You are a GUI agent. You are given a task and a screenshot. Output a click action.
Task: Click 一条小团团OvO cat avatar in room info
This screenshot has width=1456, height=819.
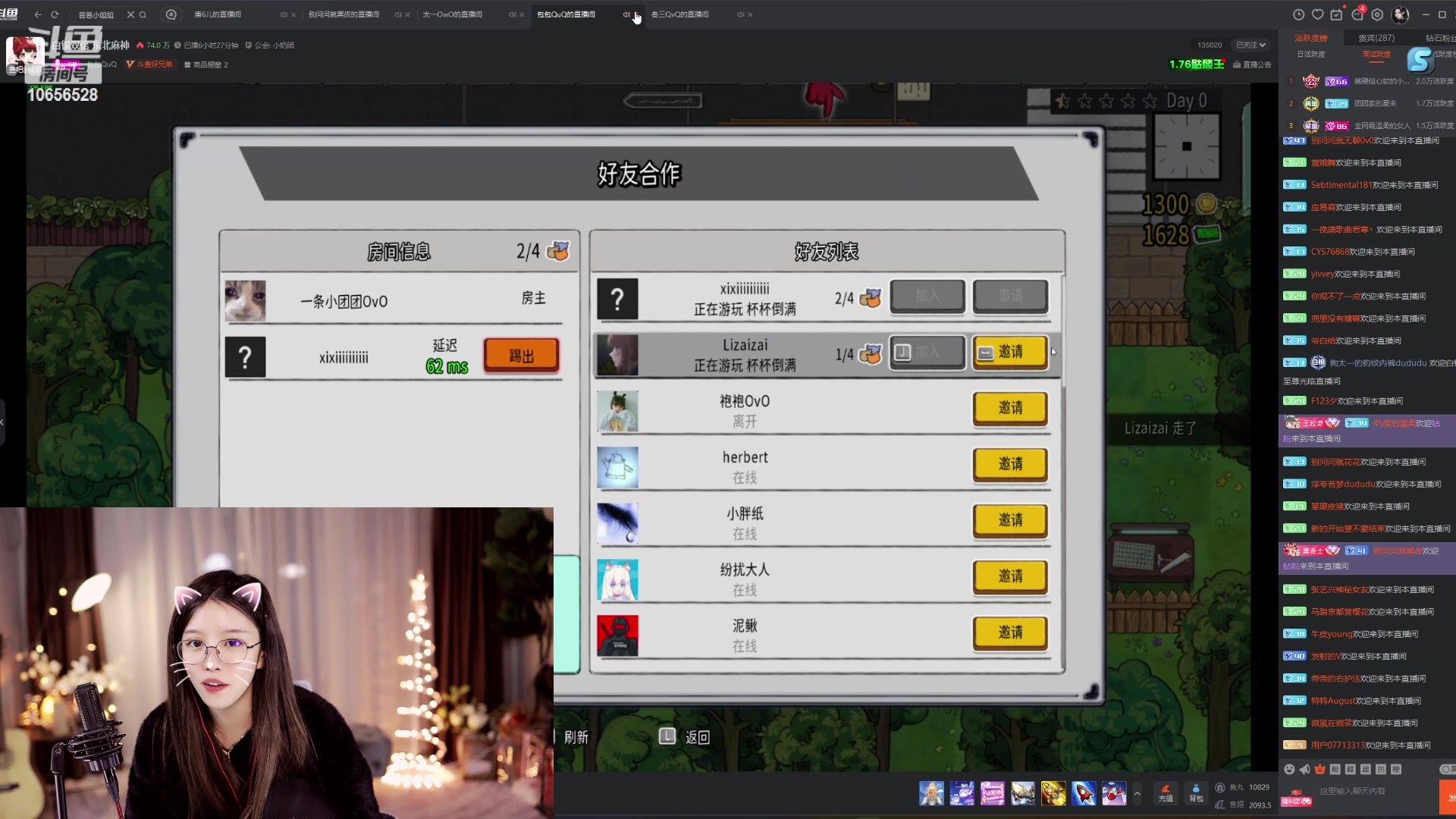tap(245, 301)
